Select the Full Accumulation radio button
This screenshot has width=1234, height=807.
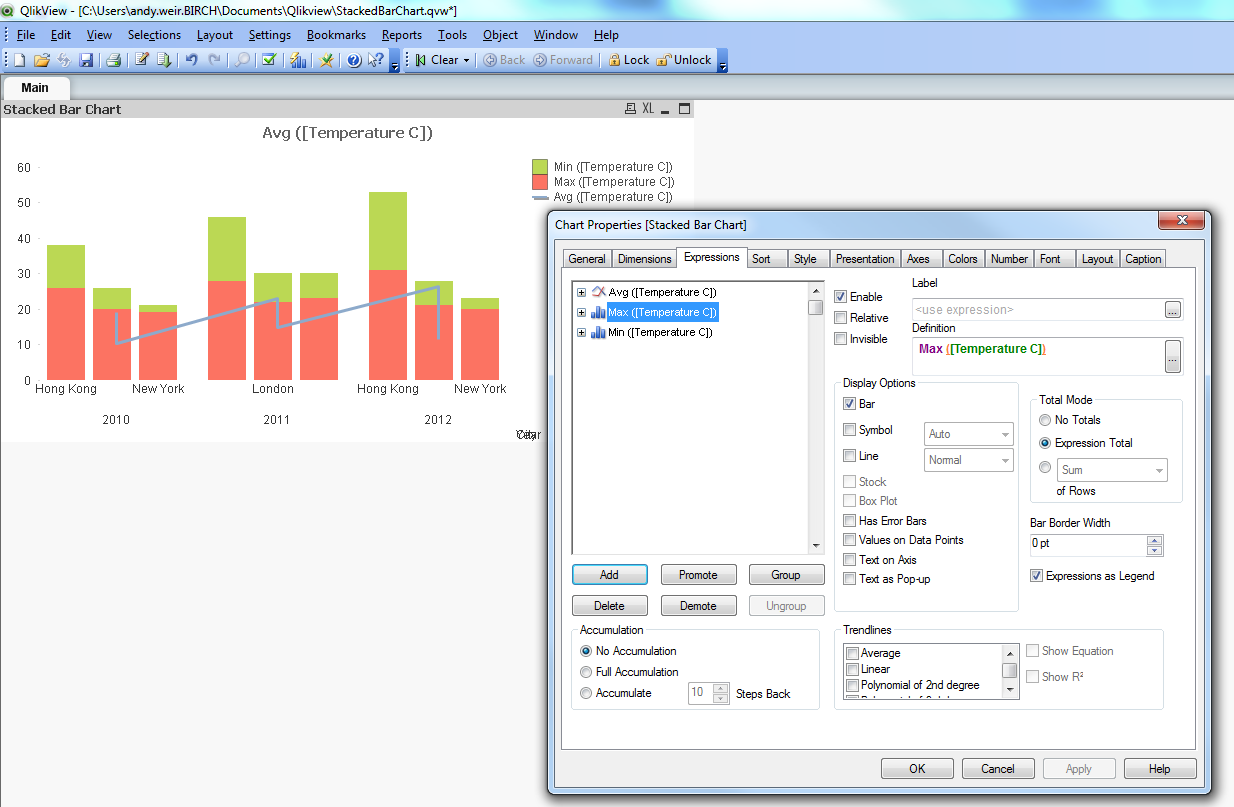[x=586, y=672]
